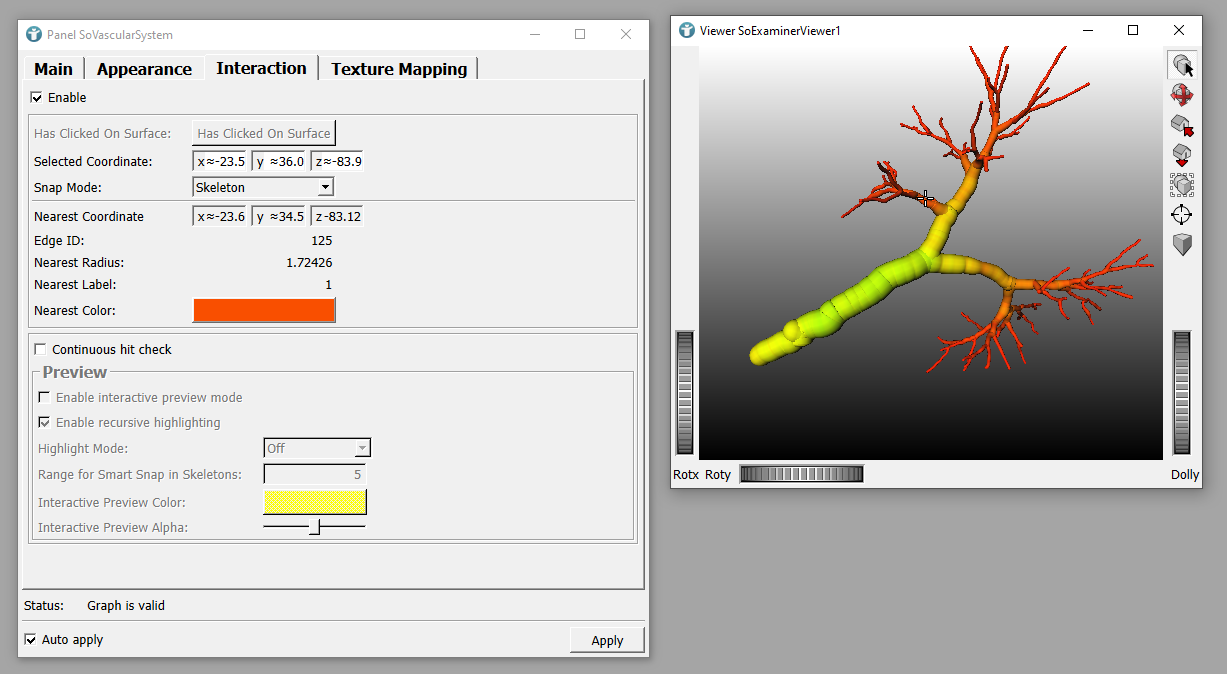
Task: Activate the Seek crosshair tool
Action: (x=1182, y=215)
